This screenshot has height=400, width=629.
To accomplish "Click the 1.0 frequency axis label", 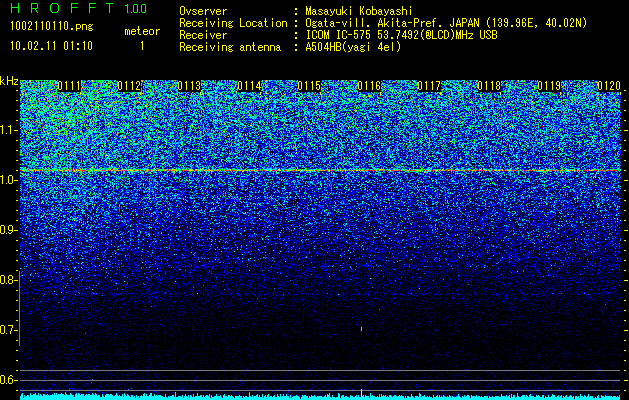I will [x=8, y=180].
